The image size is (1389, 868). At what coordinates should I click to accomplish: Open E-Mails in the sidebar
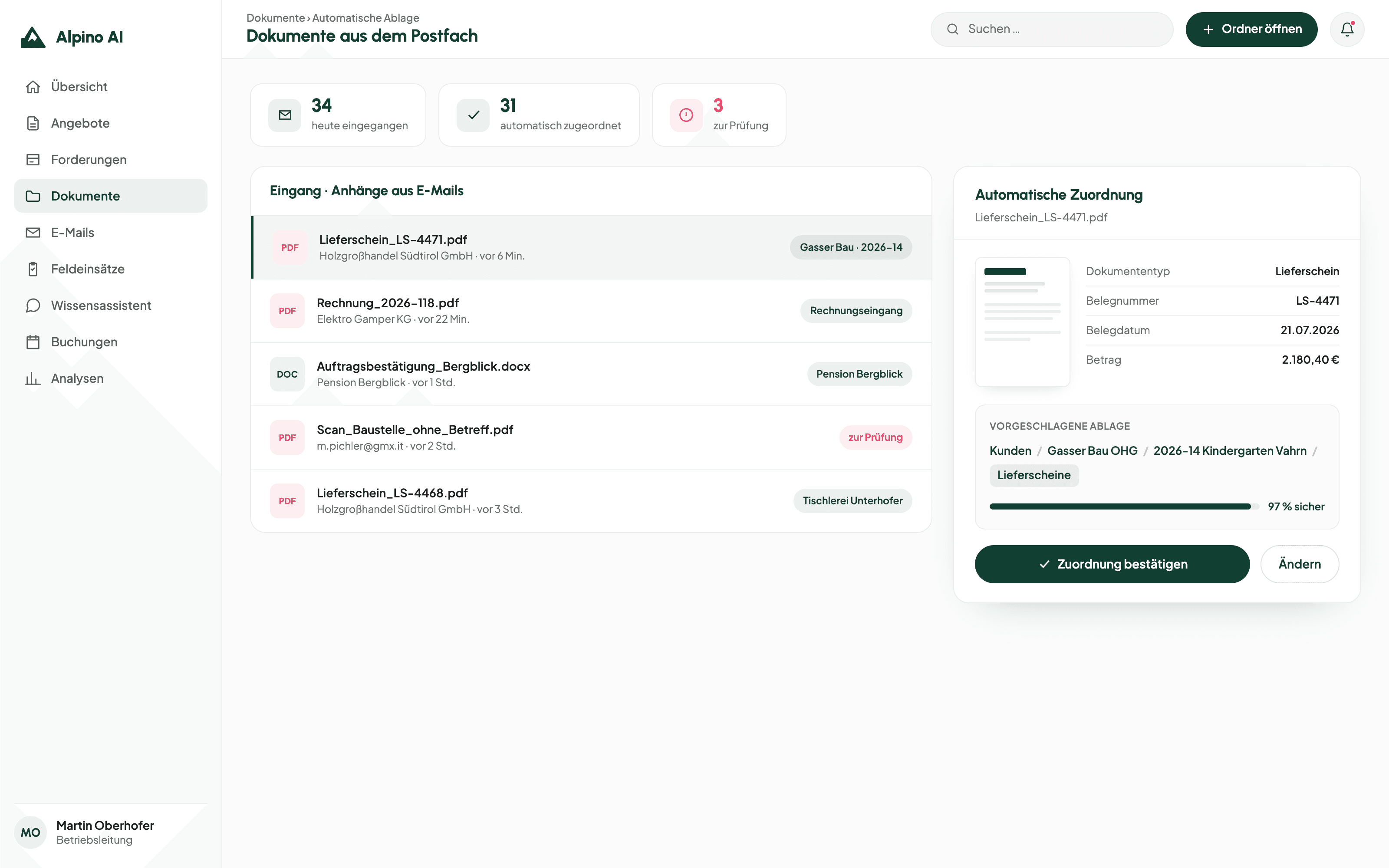click(x=110, y=233)
